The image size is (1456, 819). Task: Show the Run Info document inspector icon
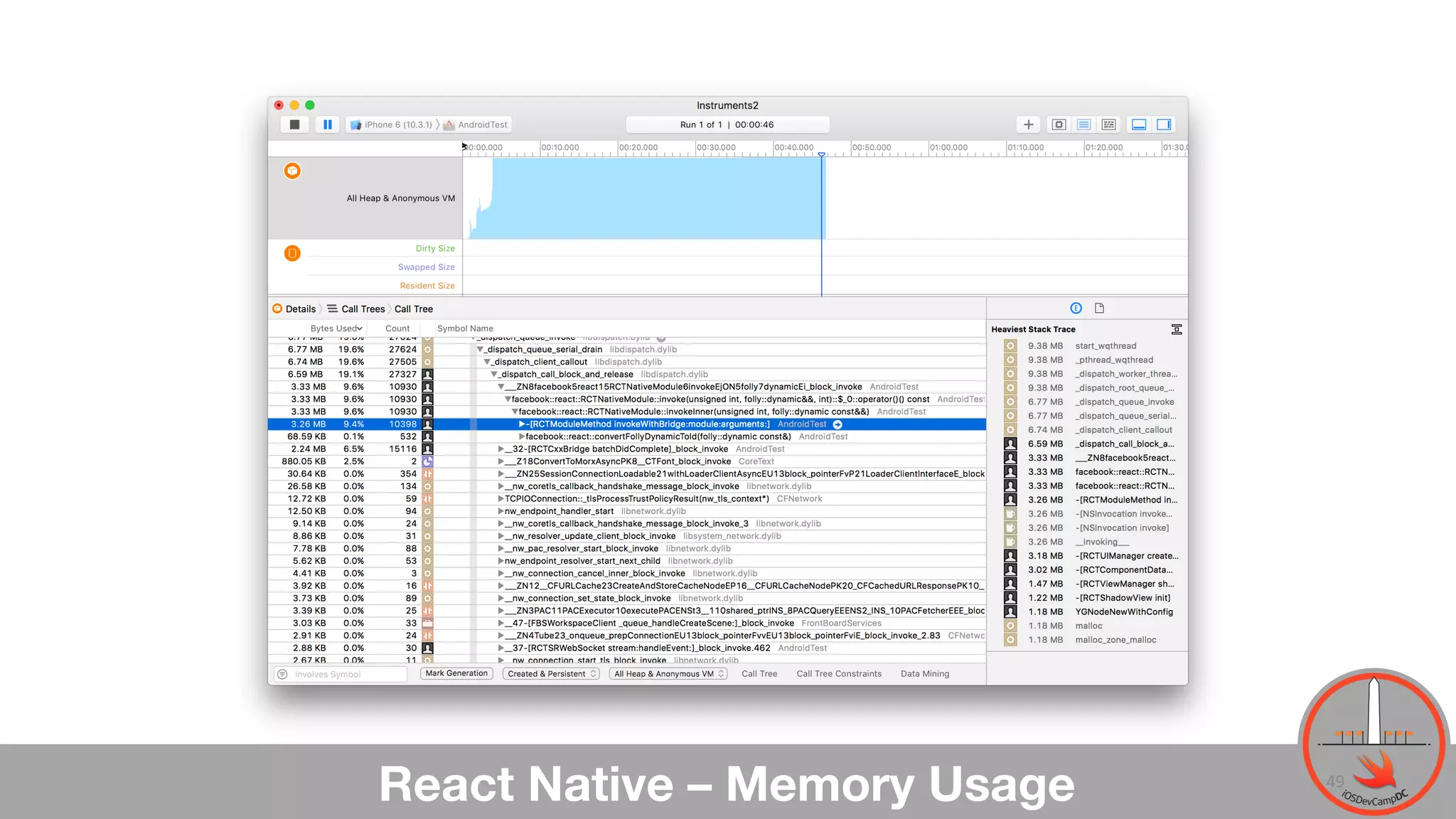click(x=1099, y=308)
